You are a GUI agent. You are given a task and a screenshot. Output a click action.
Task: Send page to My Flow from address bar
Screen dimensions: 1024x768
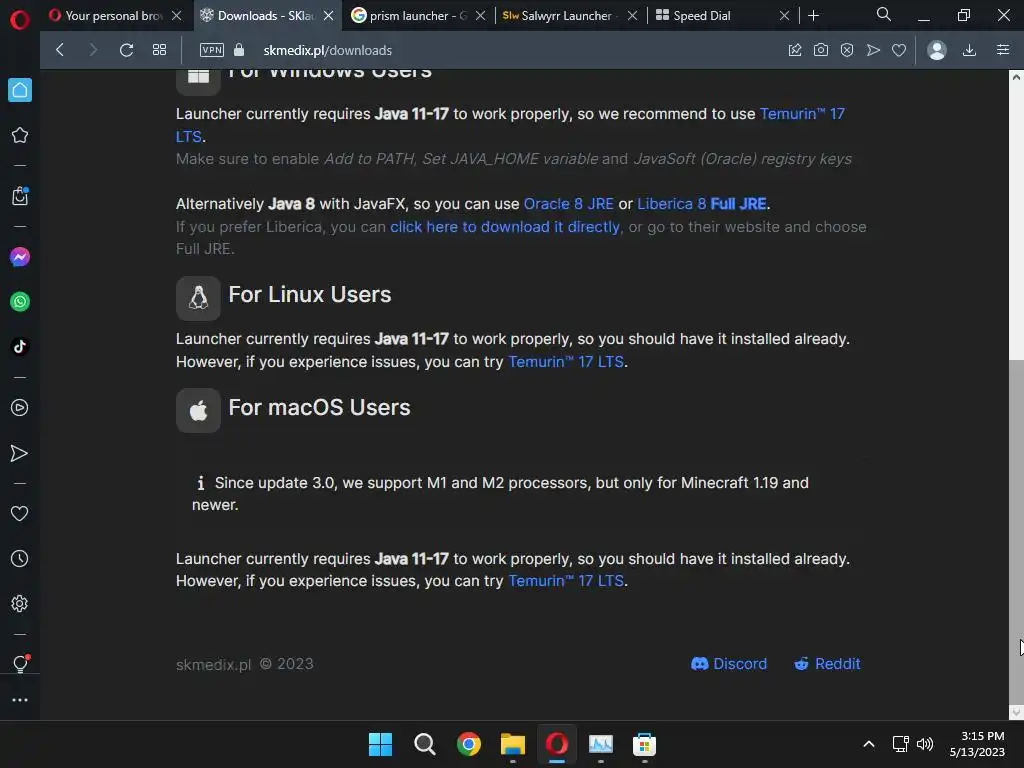[873, 50]
